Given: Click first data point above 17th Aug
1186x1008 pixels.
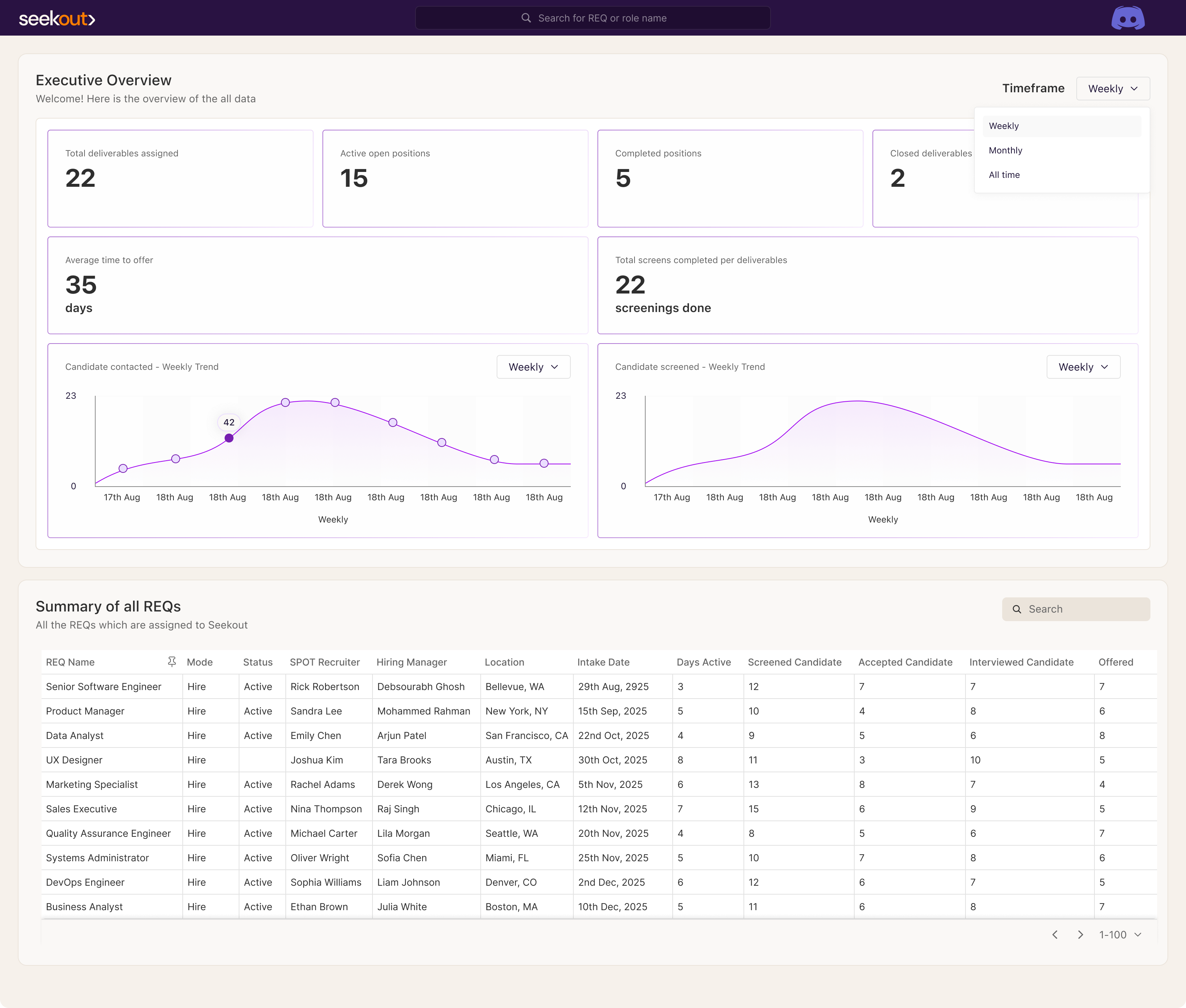Looking at the screenshot, I should click(x=123, y=468).
